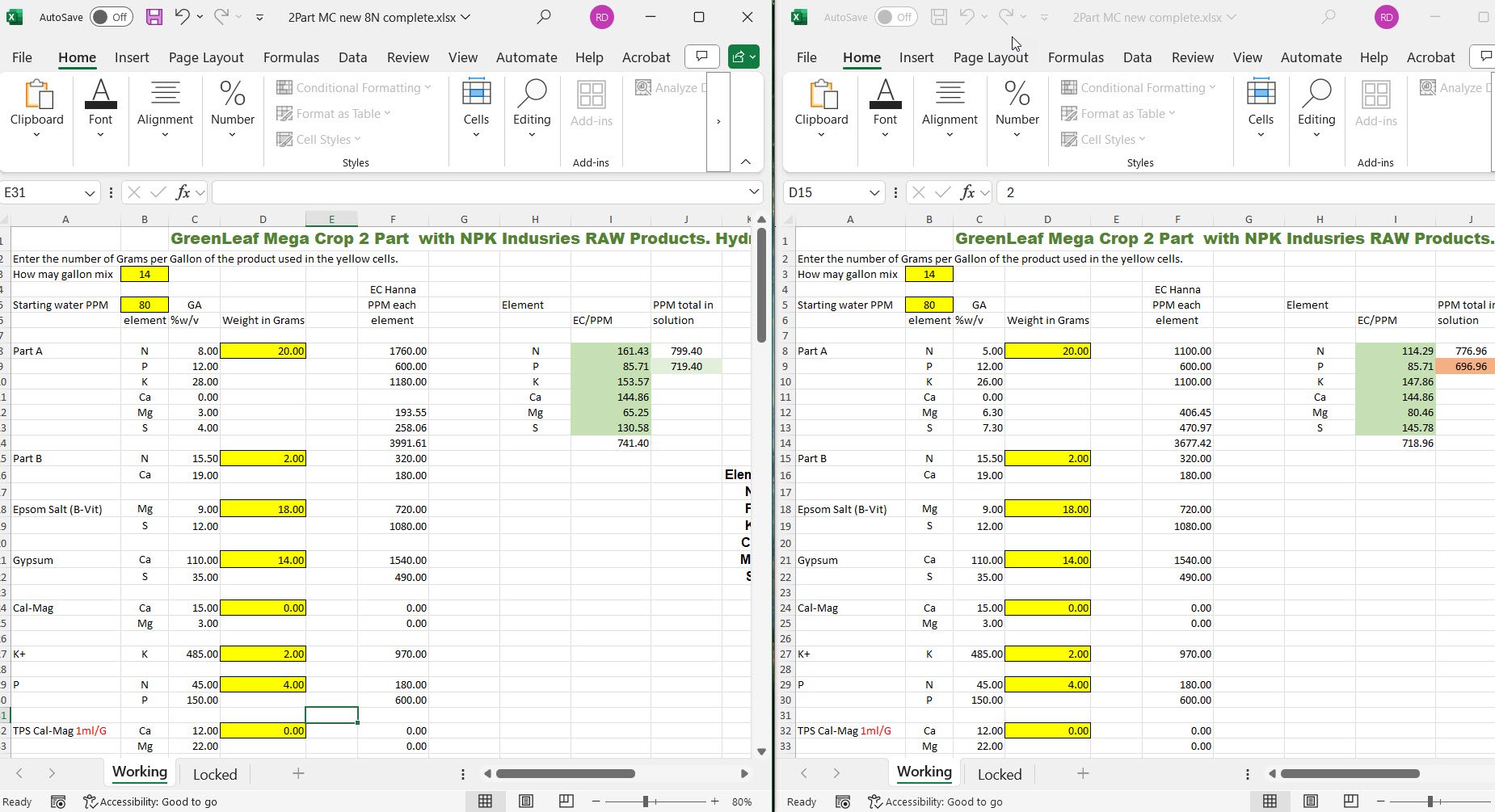Toggle AutoSave switch in right window
The height and width of the screenshot is (812, 1495).
pos(895,17)
